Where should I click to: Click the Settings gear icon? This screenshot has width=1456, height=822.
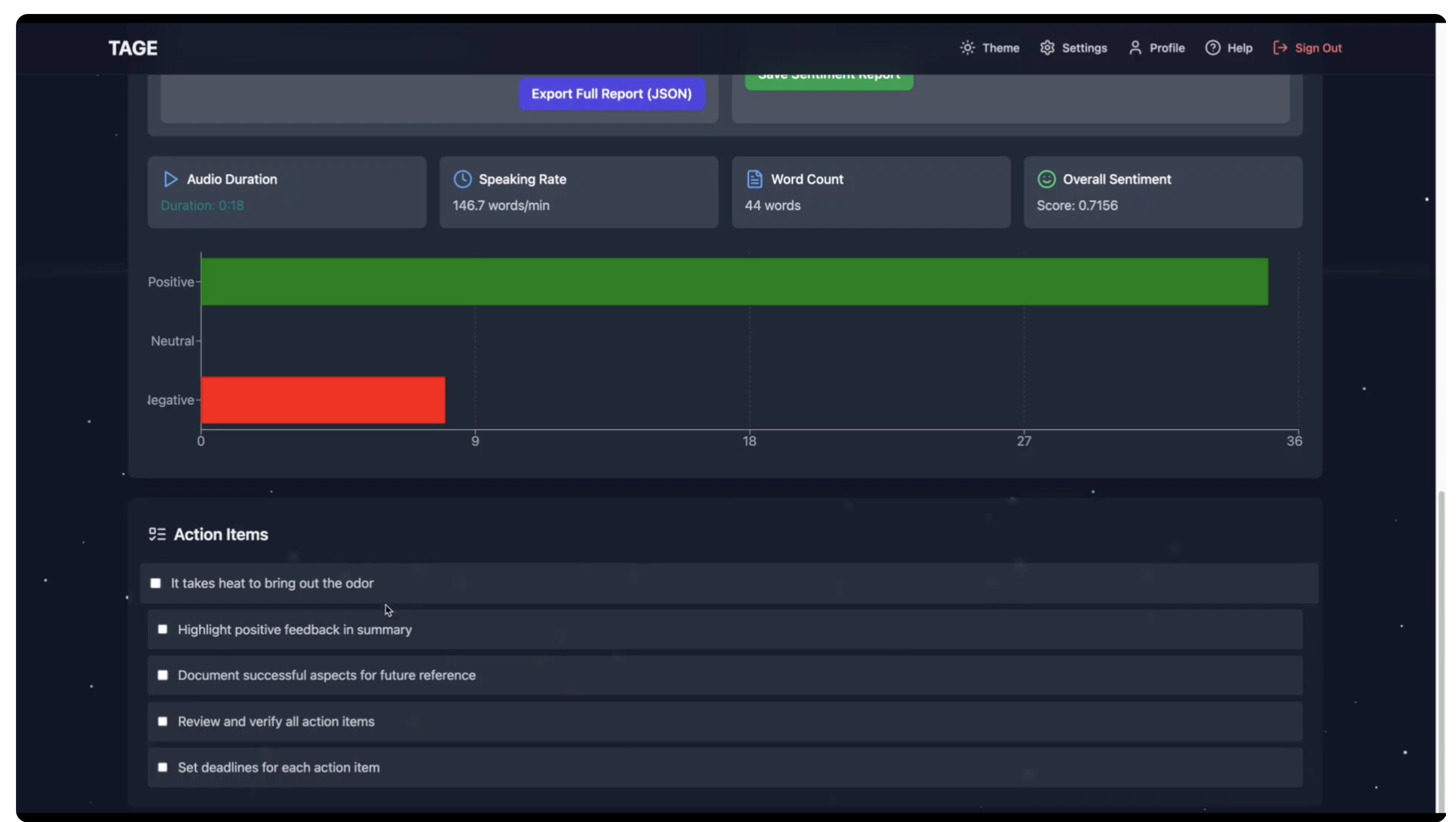click(1047, 48)
